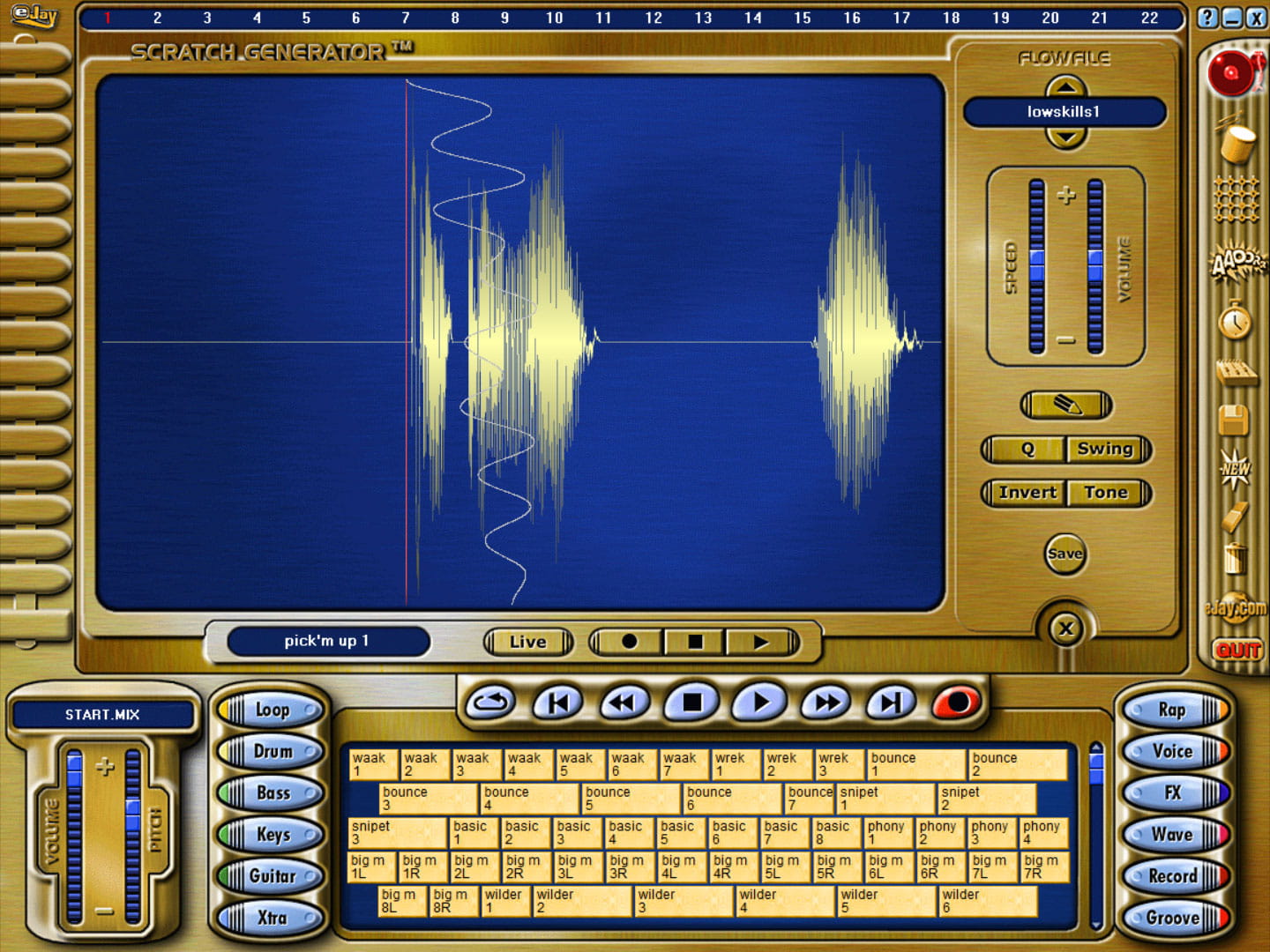Viewport: 1270px width, 952px height.
Task: Click the red QUIT button
Action: [1237, 651]
